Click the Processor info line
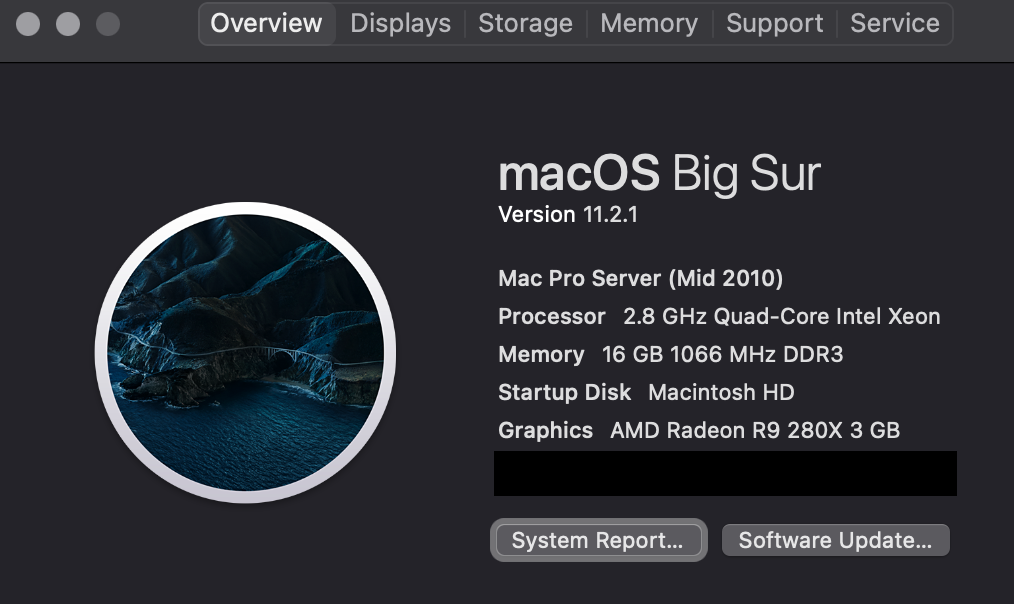This screenshot has width=1014, height=604. 719,317
